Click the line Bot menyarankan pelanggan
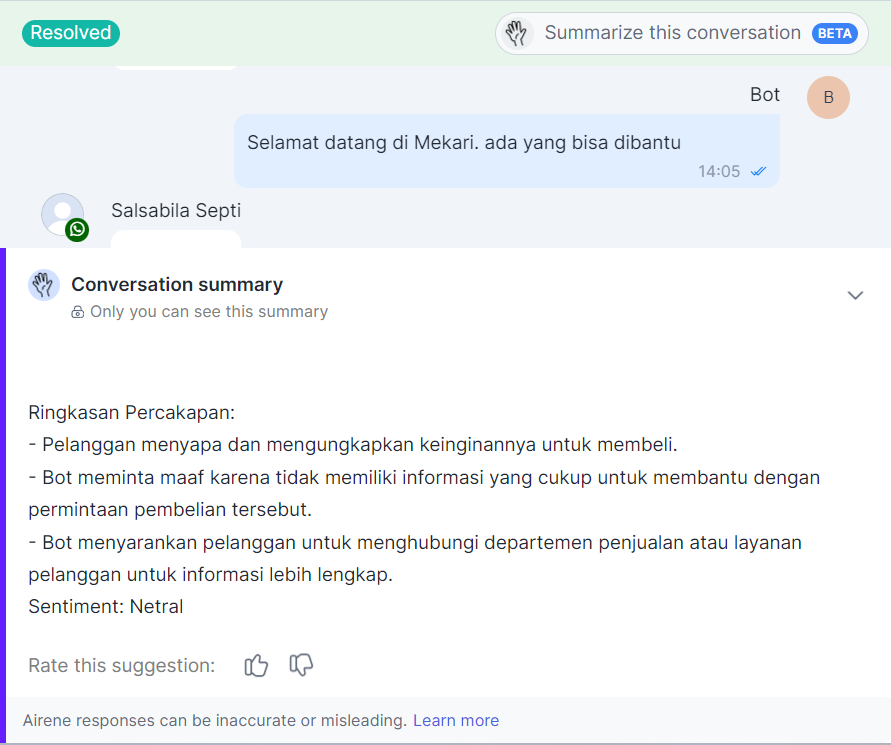The image size is (891, 745). click(415, 558)
